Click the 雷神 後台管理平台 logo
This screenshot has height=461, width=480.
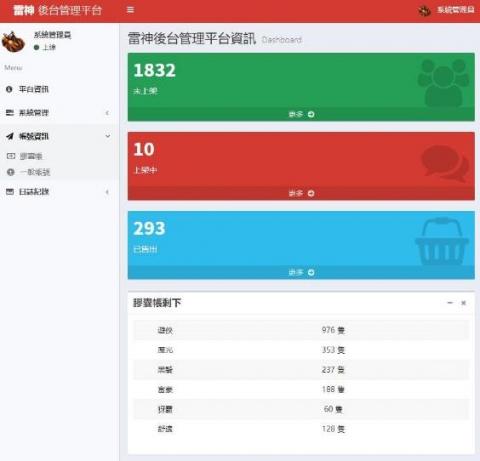[58, 11]
